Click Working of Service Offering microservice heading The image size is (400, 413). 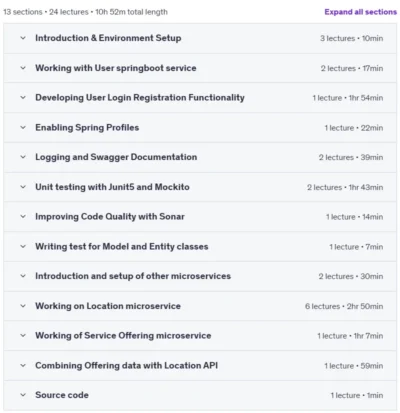point(123,336)
